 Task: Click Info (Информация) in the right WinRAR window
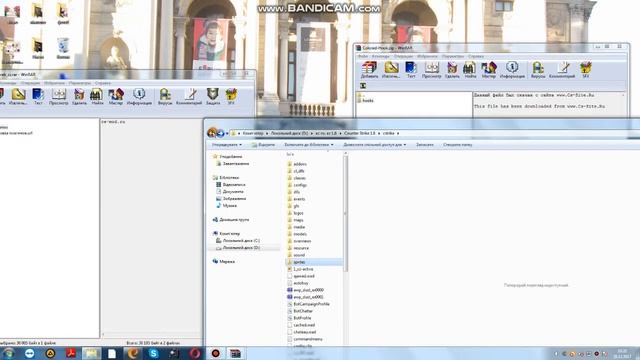pos(512,70)
